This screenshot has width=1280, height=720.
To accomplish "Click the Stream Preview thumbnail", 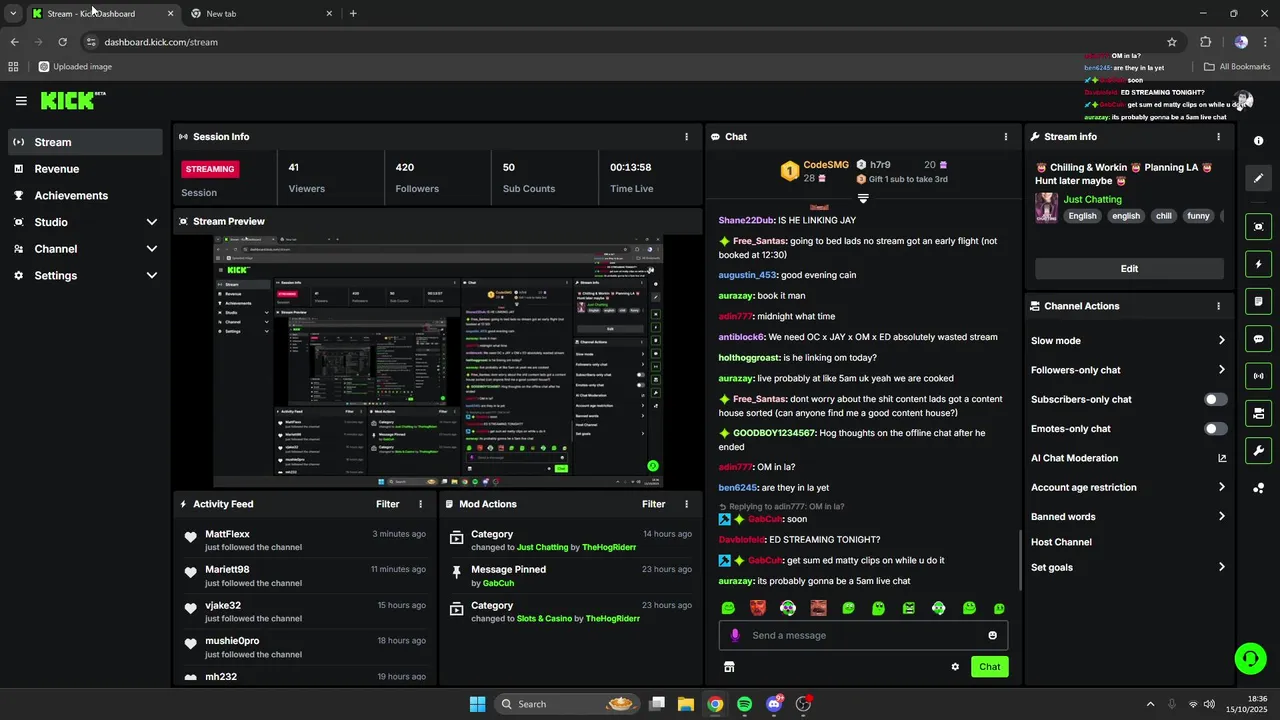I will tap(438, 362).
